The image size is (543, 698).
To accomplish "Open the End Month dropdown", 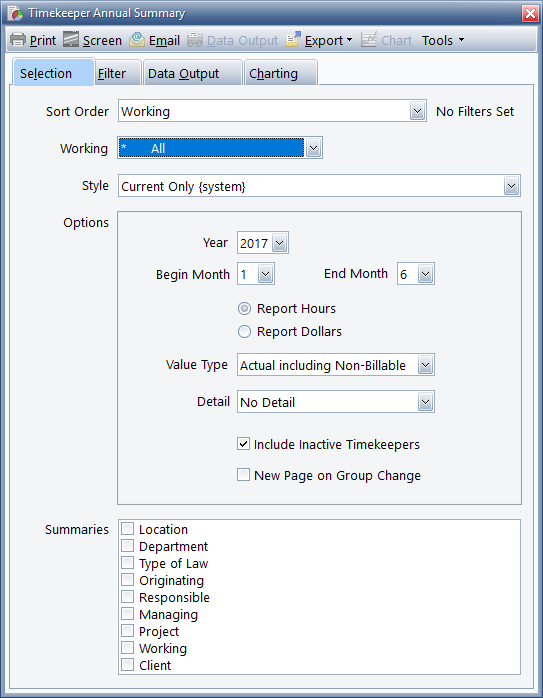I will tap(425, 274).
